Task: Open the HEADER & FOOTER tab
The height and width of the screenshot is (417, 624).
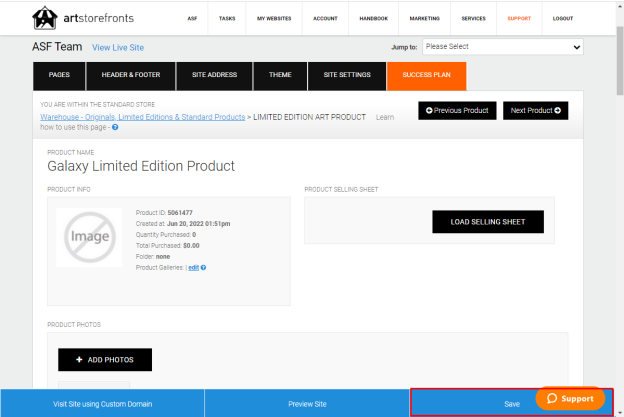Action: (131, 75)
